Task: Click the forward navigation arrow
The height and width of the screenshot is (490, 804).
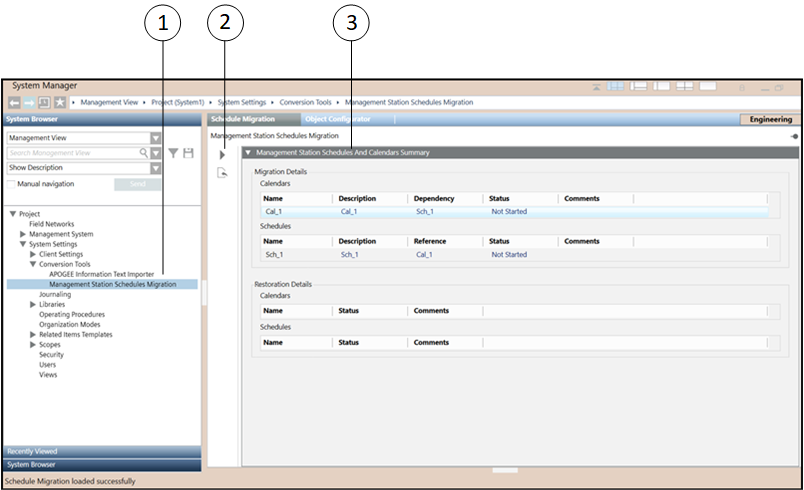Action: [30, 103]
